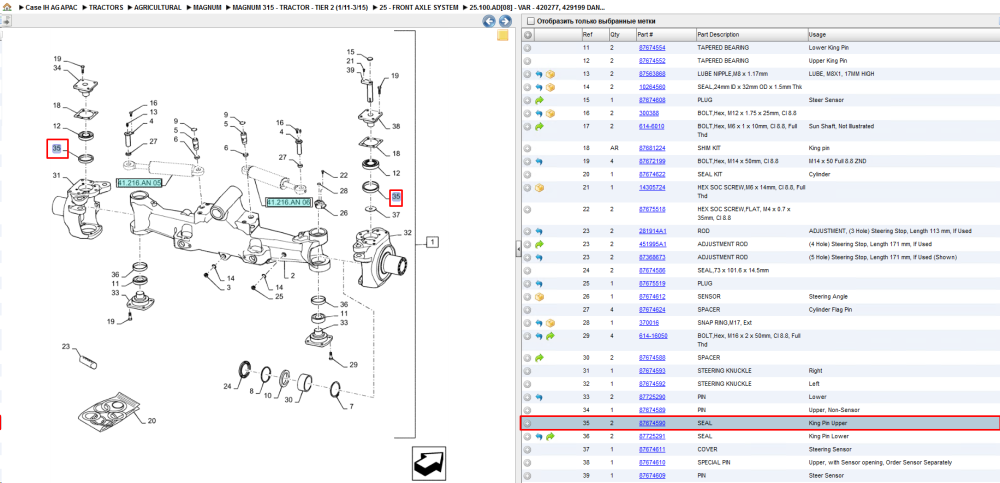
Task: Click green arrow on SPACER ref 30
Action: click(539, 357)
